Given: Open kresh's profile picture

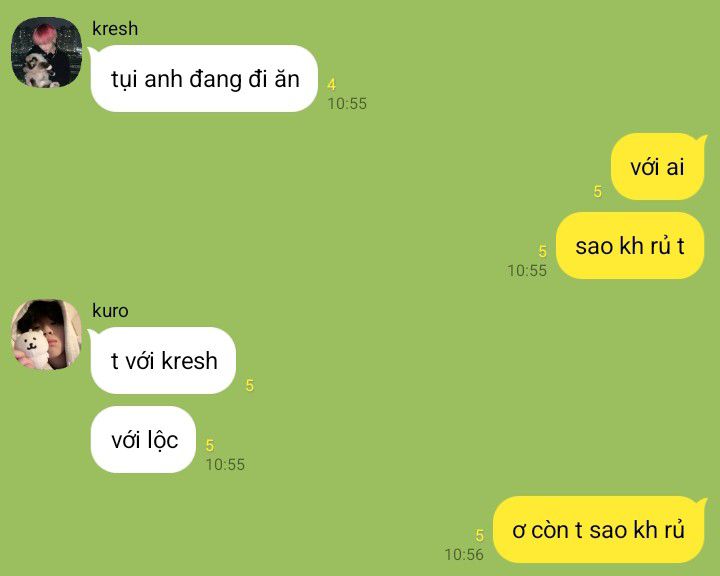Looking at the screenshot, I should (46, 52).
